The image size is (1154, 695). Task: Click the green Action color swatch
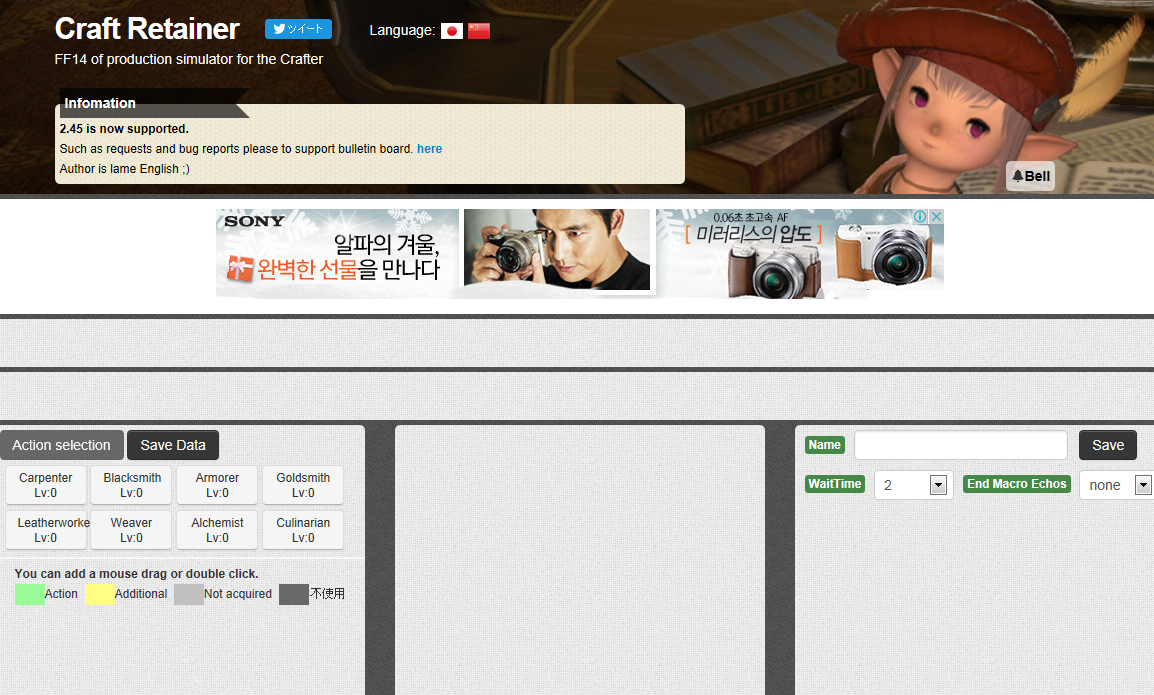30,594
